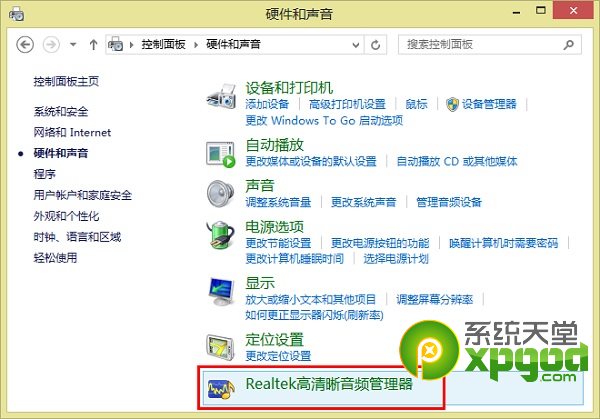Click the 调整系统音量 link
600x419 pixels.
pyautogui.click(x=278, y=201)
